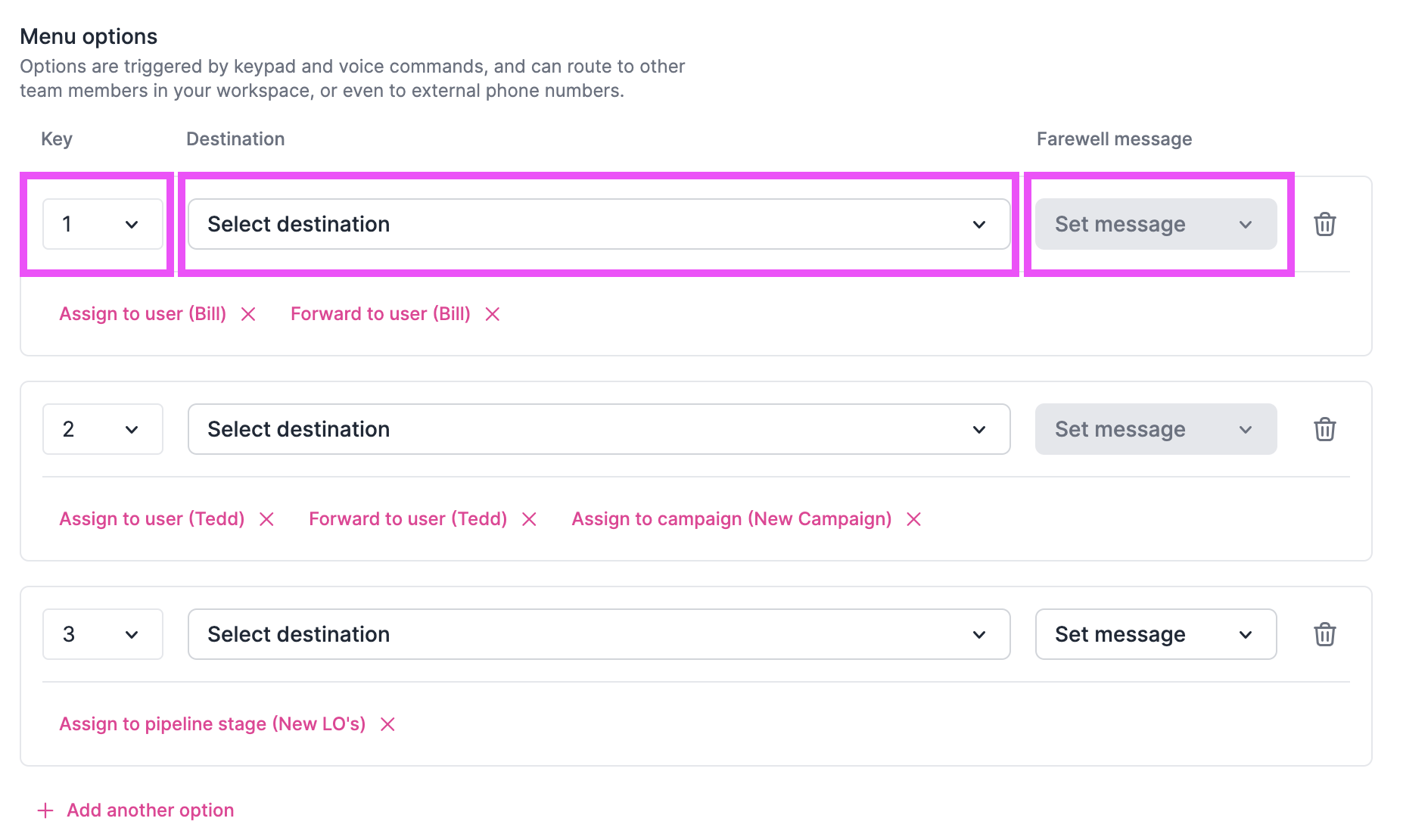1403x840 pixels.
Task: Open Set message for key 2
Action: 1156,429
